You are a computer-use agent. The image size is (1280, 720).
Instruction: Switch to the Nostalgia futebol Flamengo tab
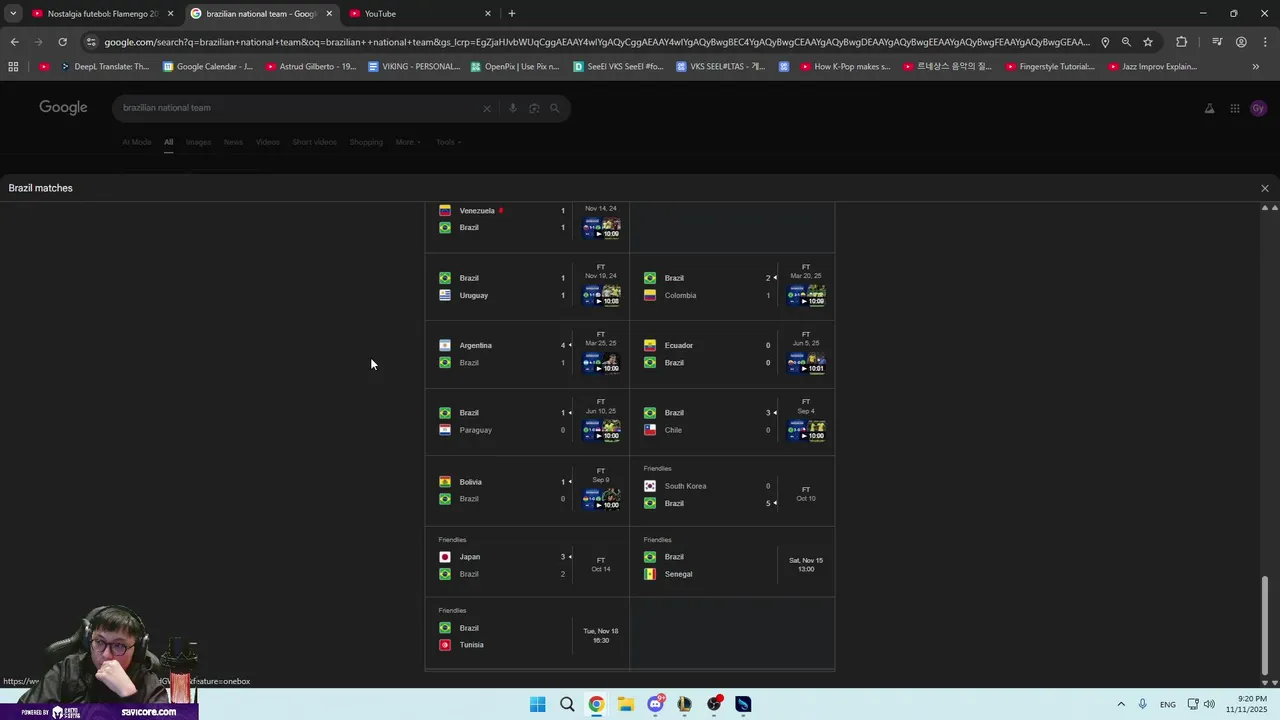(x=103, y=14)
